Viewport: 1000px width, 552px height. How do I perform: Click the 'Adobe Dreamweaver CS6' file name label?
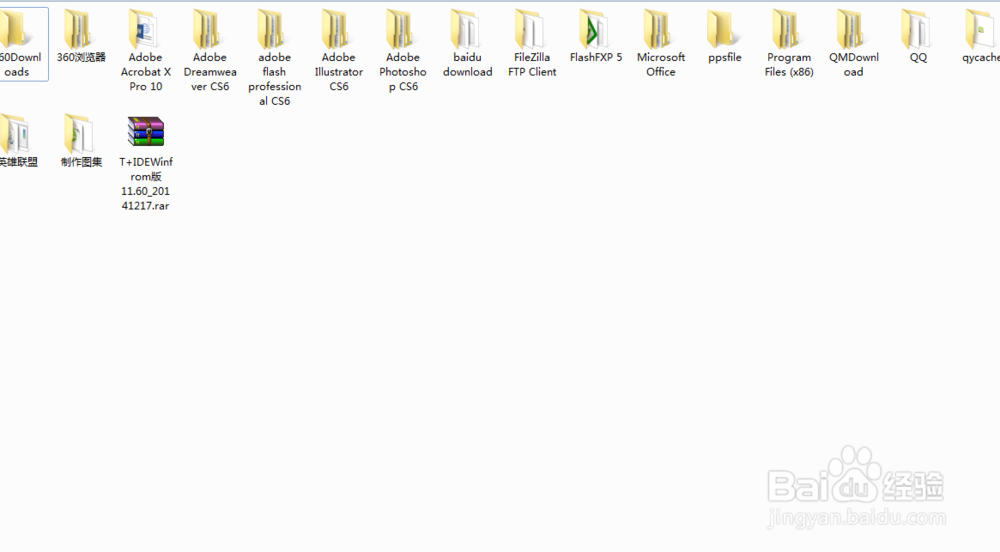[x=210, y=71]
